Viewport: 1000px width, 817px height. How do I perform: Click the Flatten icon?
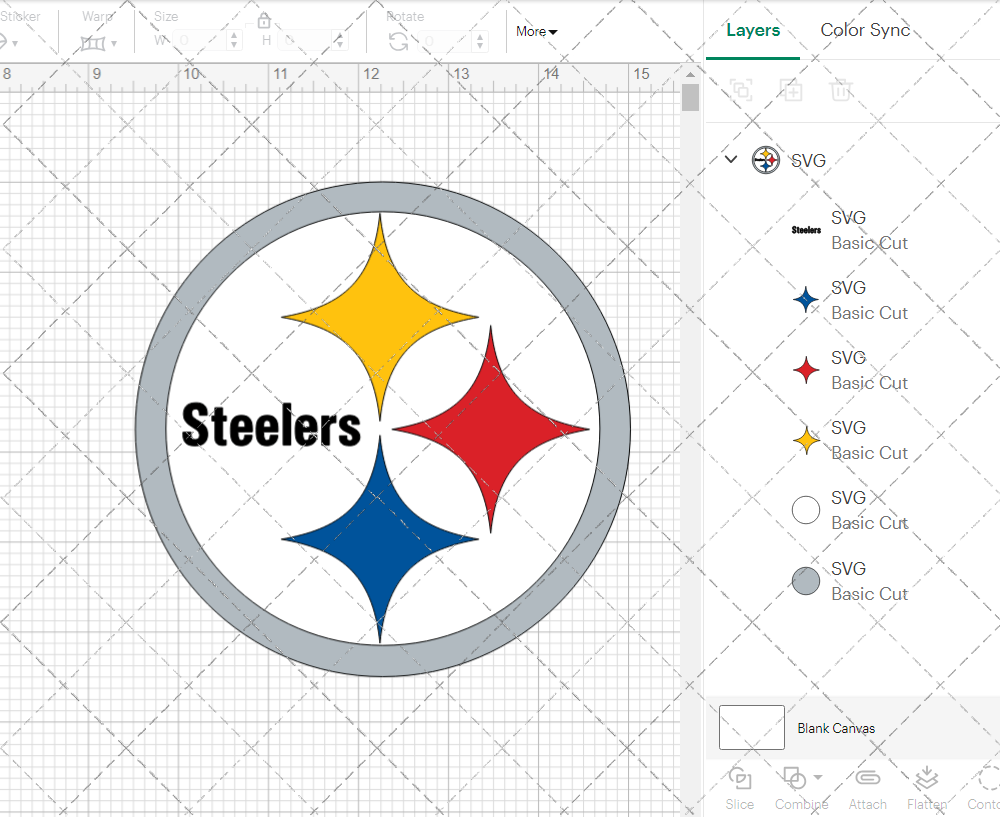click(x=926, y=779)
